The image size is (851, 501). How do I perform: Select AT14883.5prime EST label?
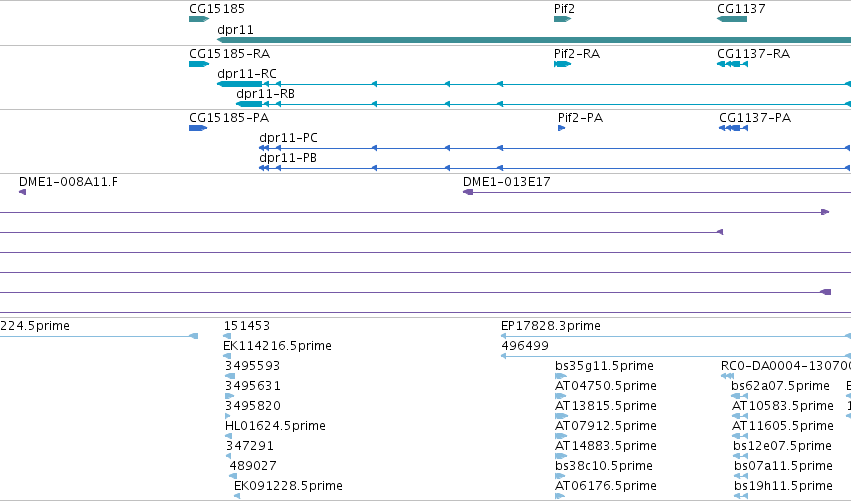click(x=606, y=446)
